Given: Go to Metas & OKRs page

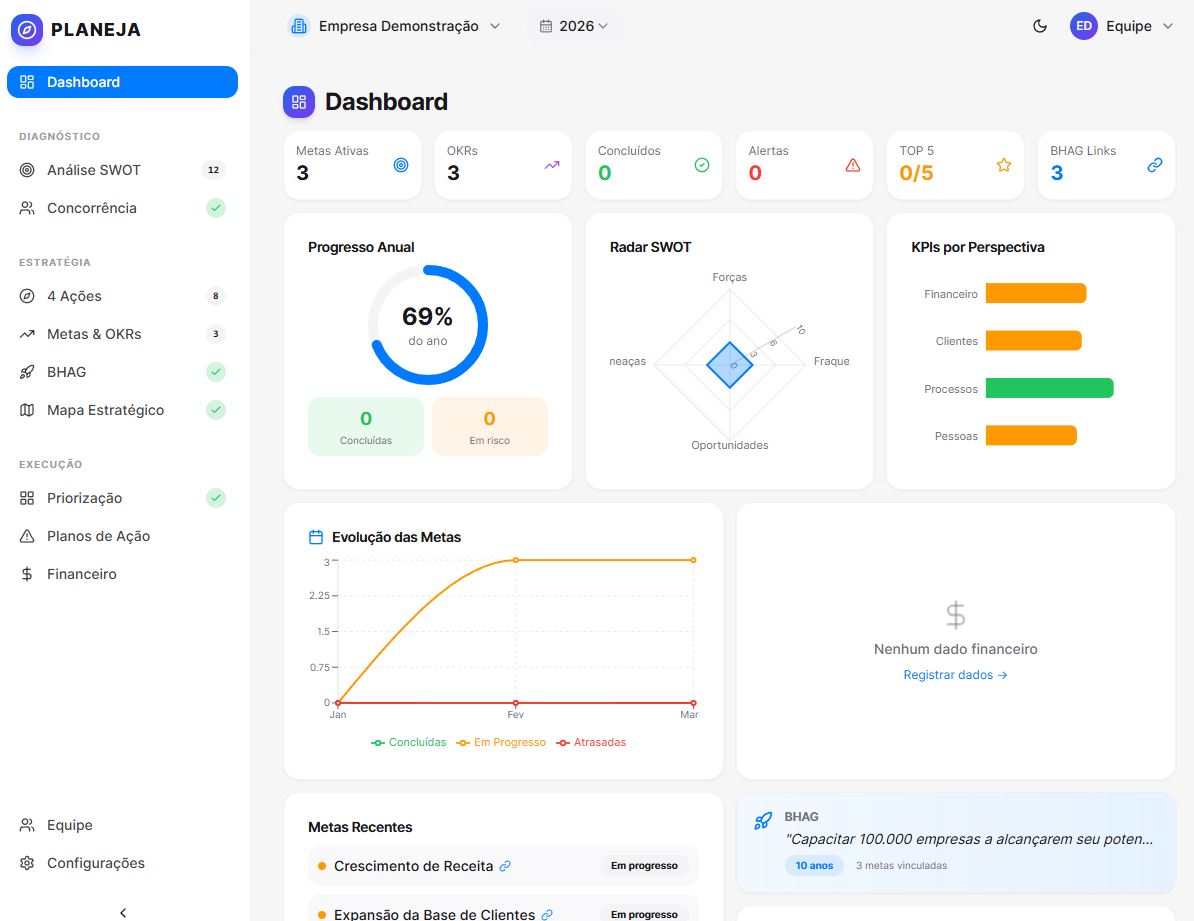Looking at the screenshot, I should coord(94,334).
